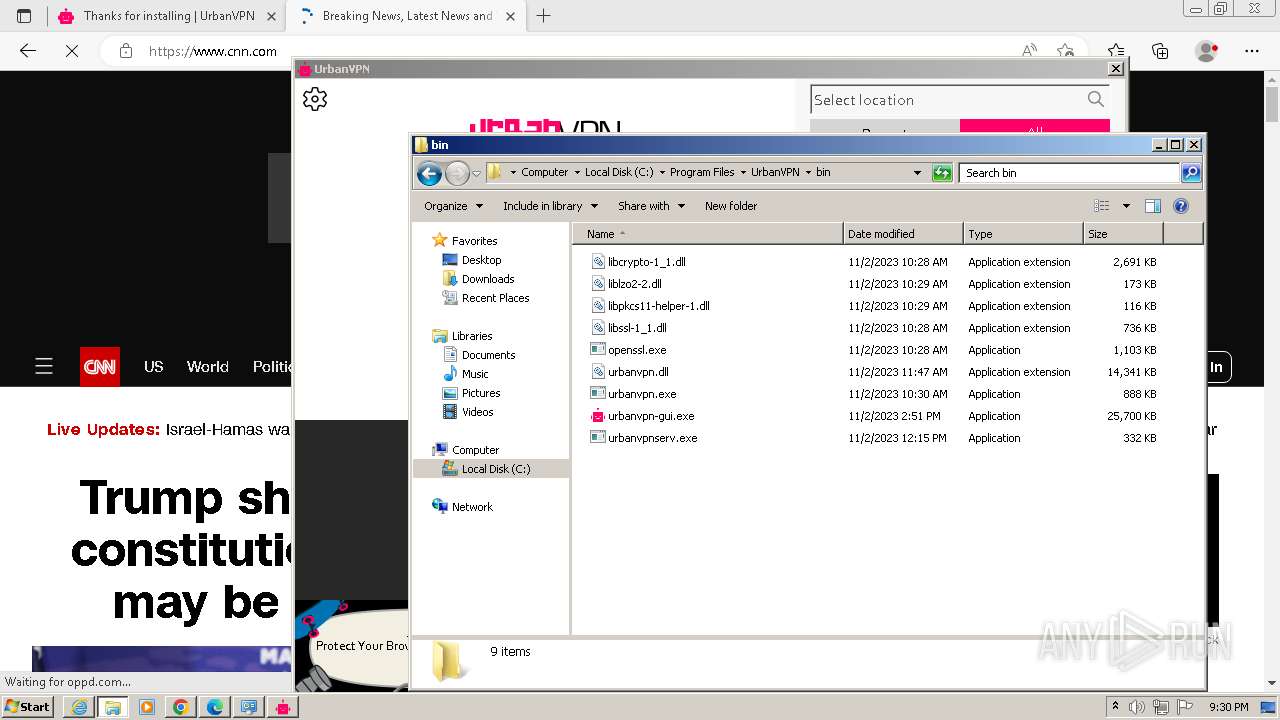Screen dimensions: 1280x720
Task: Click the Edge address bar URL
Action: (213, 51)
